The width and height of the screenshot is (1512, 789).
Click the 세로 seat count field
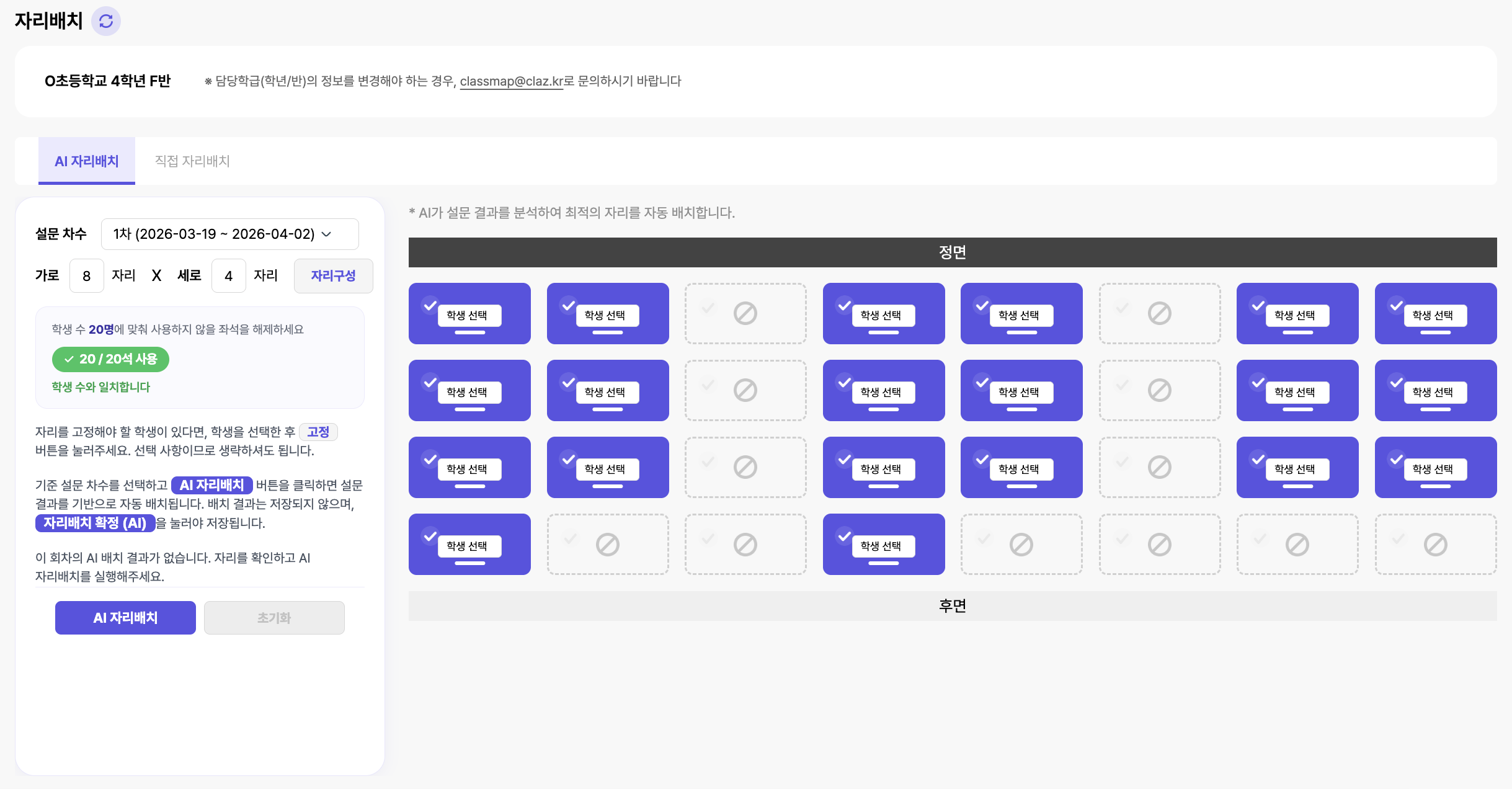(228, 275)
